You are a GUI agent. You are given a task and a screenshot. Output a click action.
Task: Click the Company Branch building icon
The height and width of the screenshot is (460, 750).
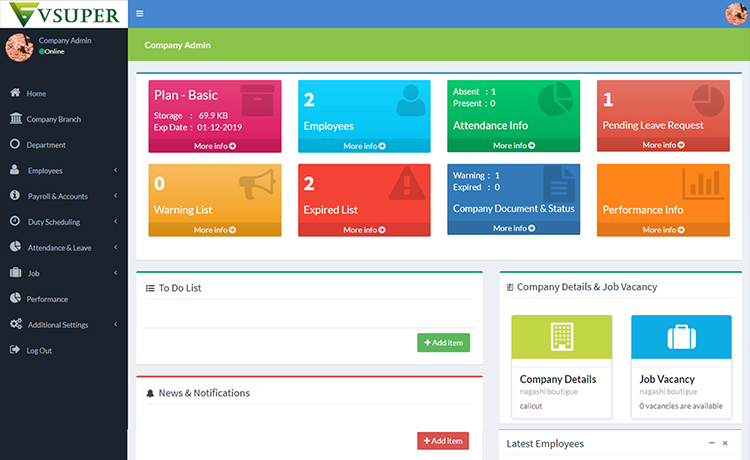point(15,119)
